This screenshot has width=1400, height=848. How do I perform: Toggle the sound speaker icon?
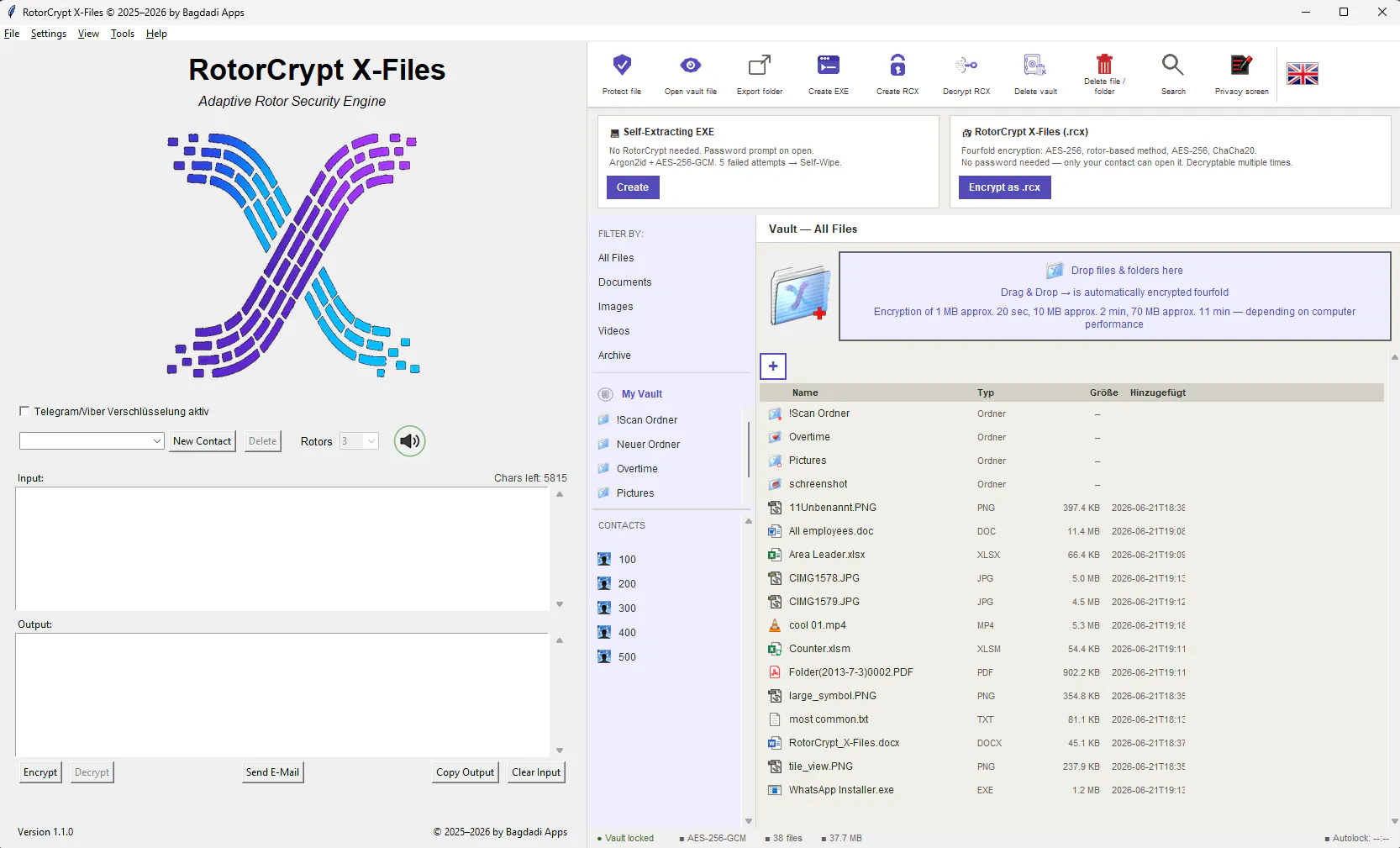pos(410,441)
